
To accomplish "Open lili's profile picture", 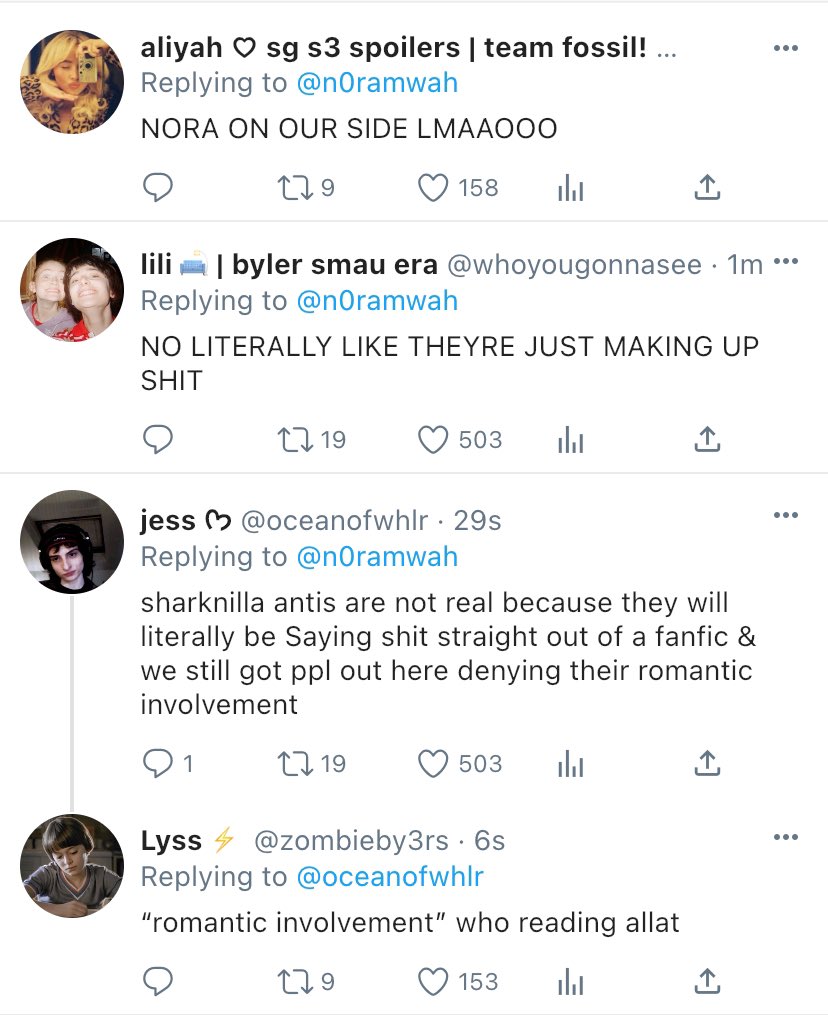I will [x=71, y=289].
